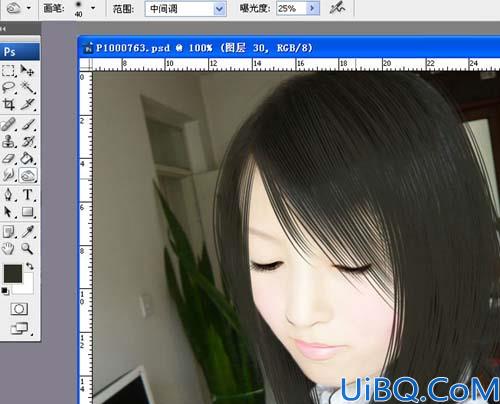500x404 pixels.
Task: Collapse the toolbox with the double arrows
Action: pyautogui.click(x=3, y=29)
